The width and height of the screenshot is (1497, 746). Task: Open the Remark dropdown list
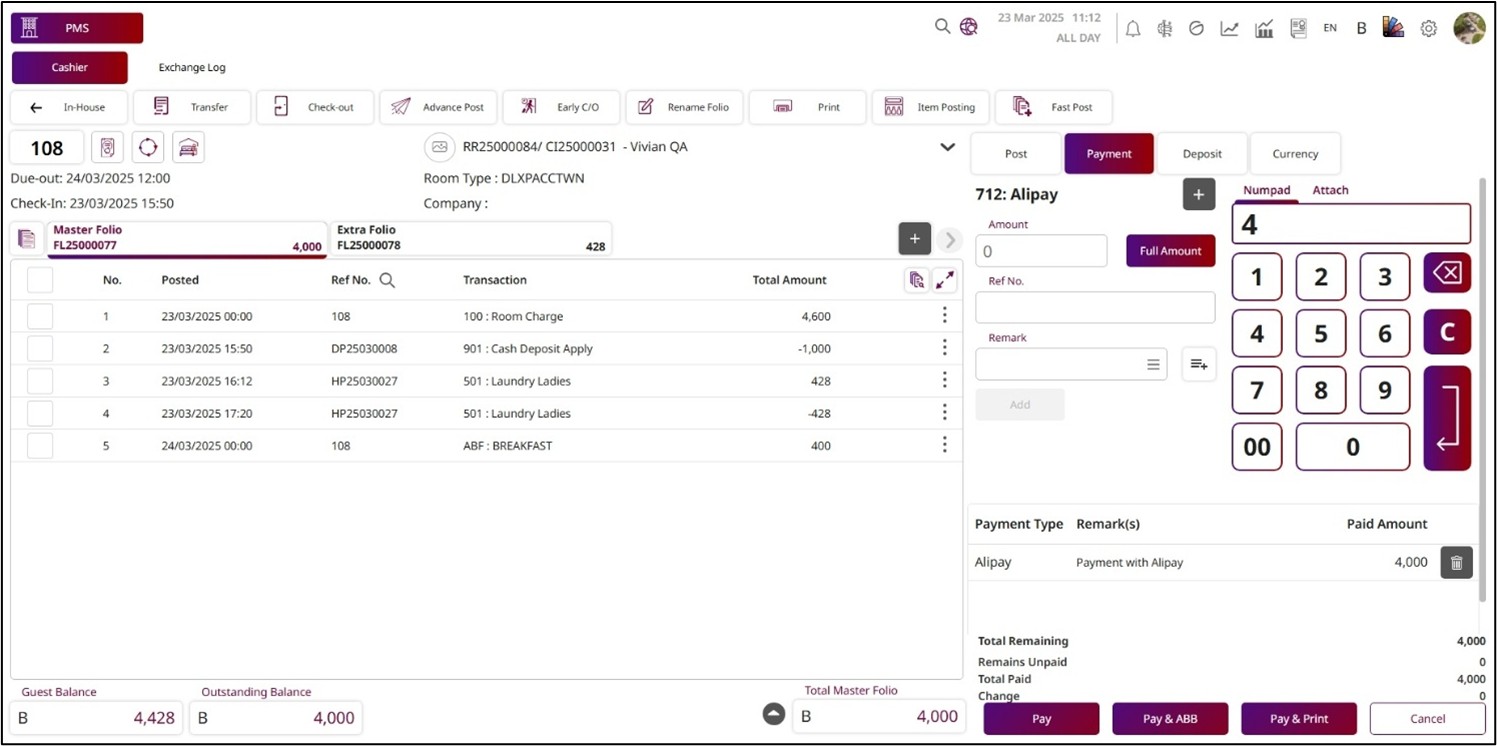[1153, 365]
